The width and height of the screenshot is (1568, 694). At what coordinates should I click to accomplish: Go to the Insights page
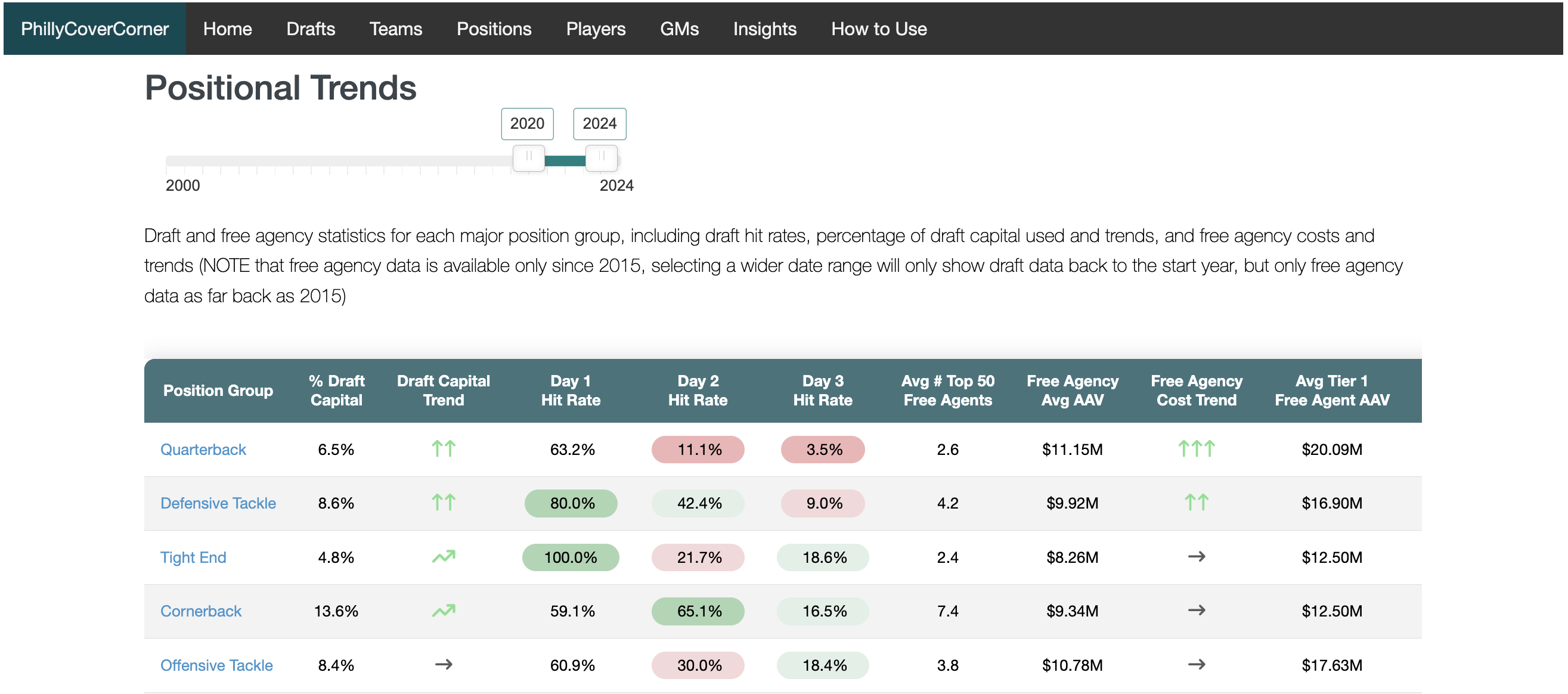pos(764,29)
